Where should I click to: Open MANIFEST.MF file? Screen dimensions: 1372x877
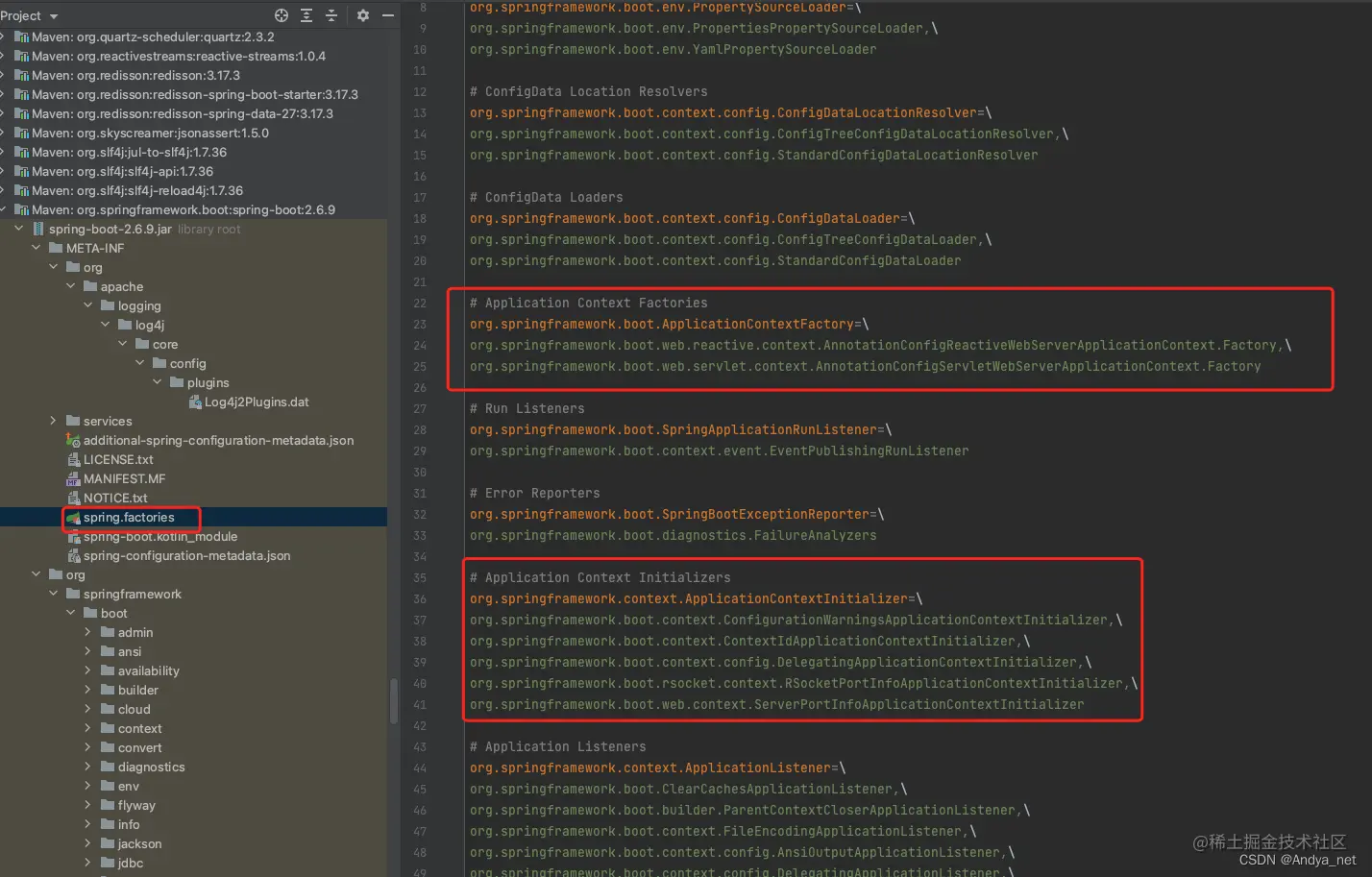tap(124, 478)
